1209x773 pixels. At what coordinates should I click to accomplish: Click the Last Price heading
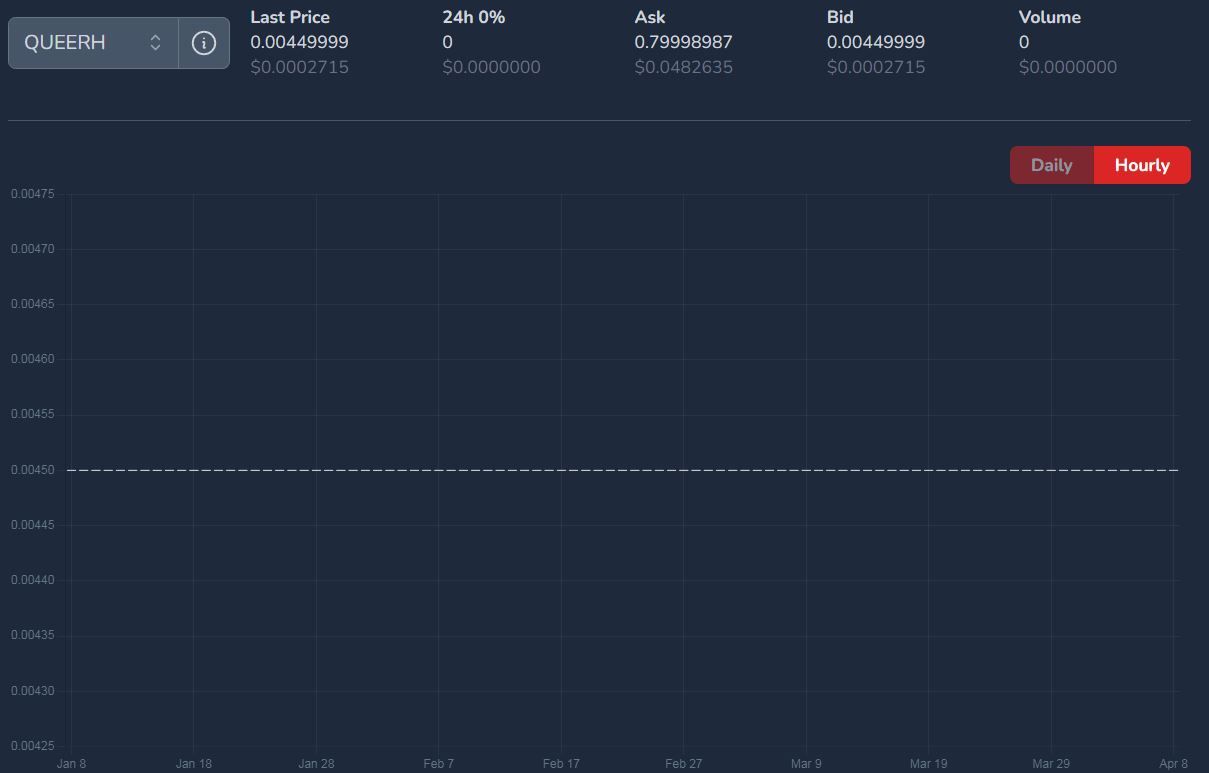(290, 17)
